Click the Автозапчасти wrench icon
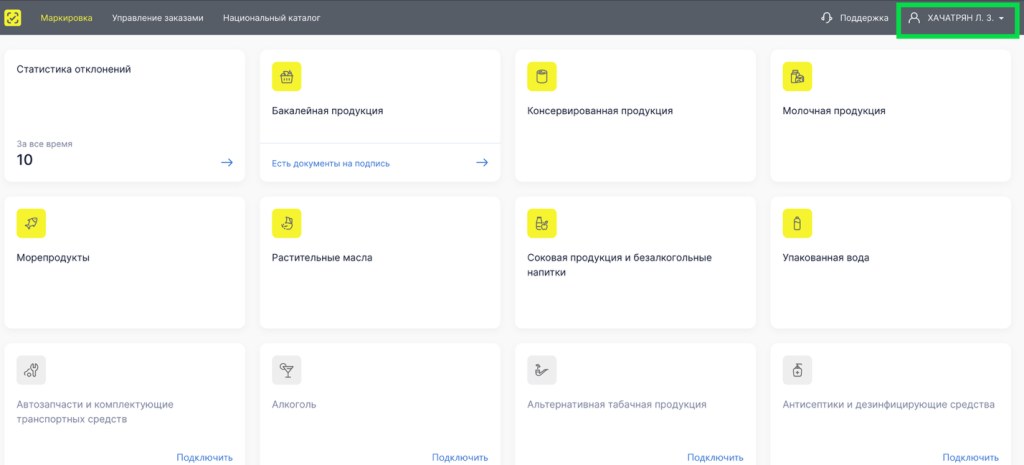 pyautogui.click(x=31, y=370)
